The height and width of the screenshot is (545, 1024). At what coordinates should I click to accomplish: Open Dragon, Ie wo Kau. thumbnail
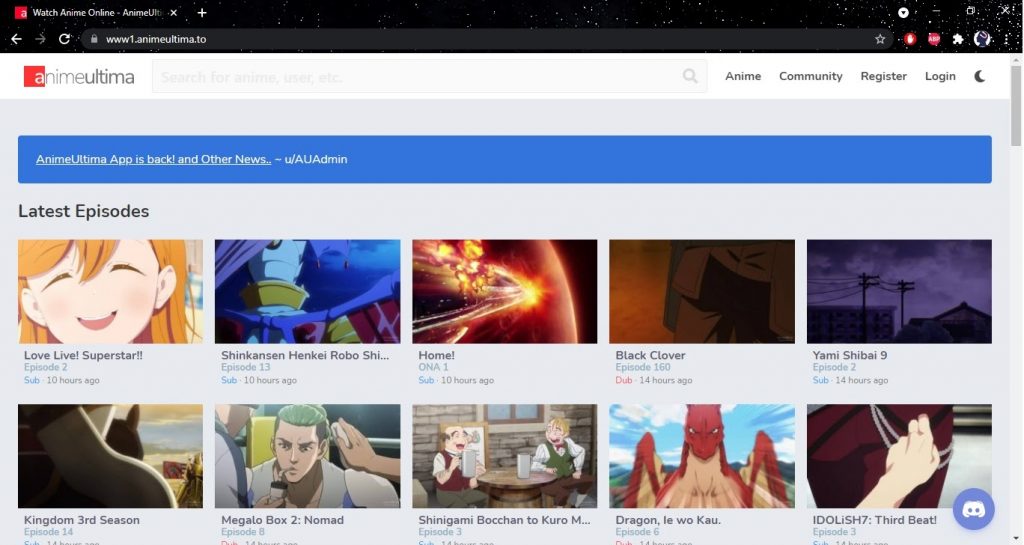pos(702,456)
